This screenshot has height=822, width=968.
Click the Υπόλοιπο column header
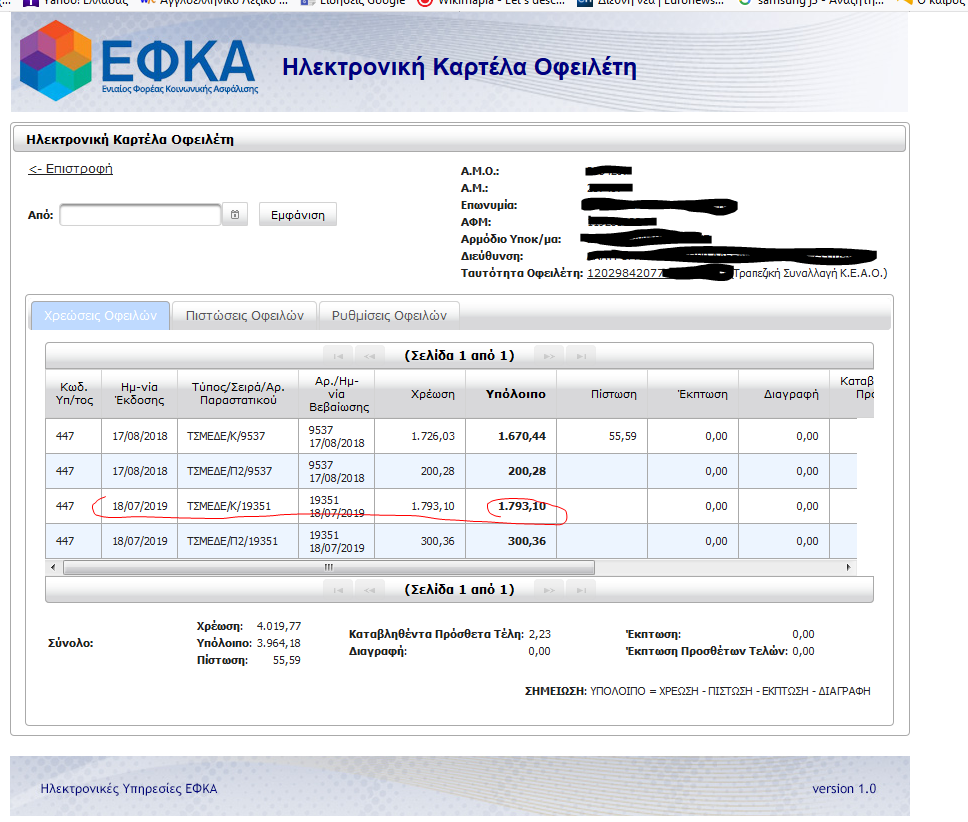pyautogui.click(x=515, y=394)
